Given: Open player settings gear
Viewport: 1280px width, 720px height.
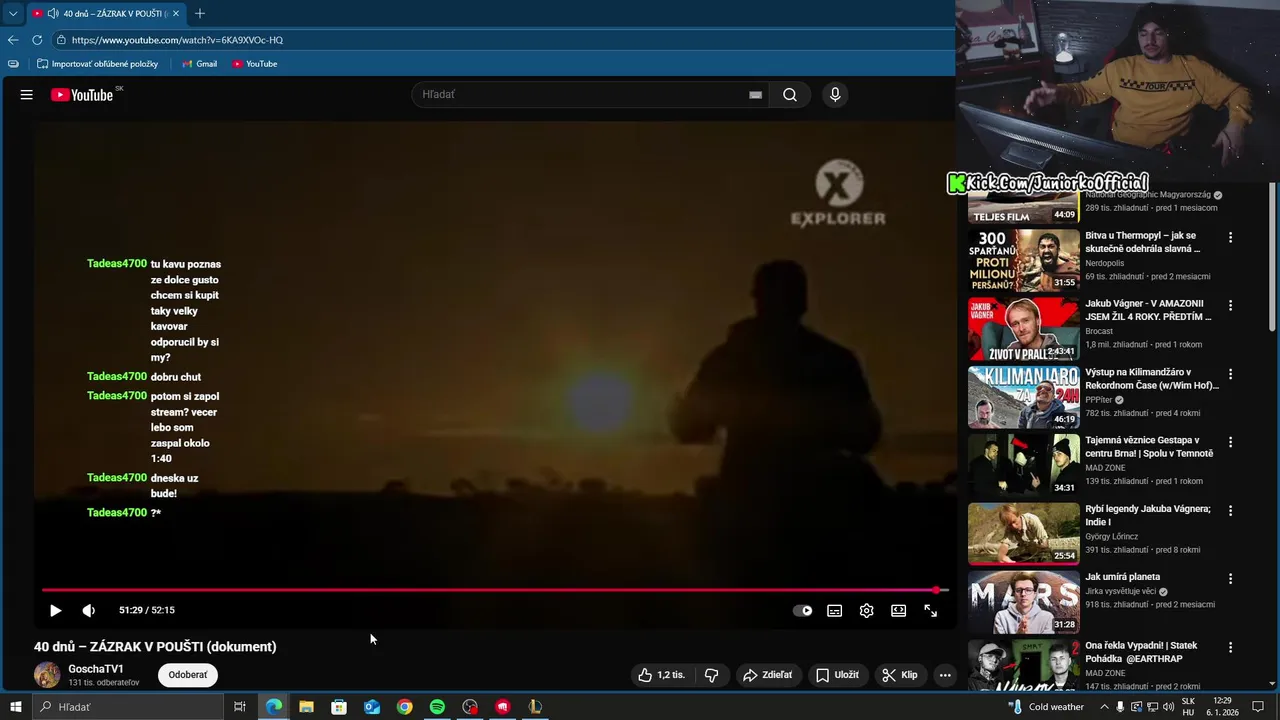Looking at the screenshot, I should 867,610.
